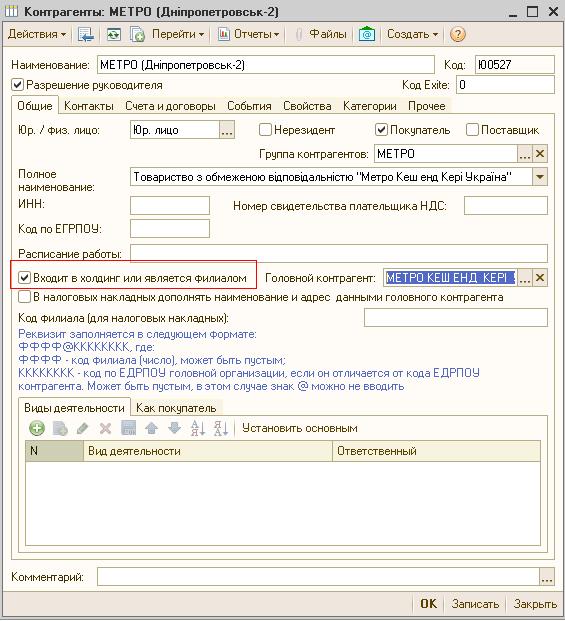Image resolution: width=565 pixels, height=621 pixels.
Task: Click the Код Exite input field
Action: pyautogui.click(x=505, y=85)
